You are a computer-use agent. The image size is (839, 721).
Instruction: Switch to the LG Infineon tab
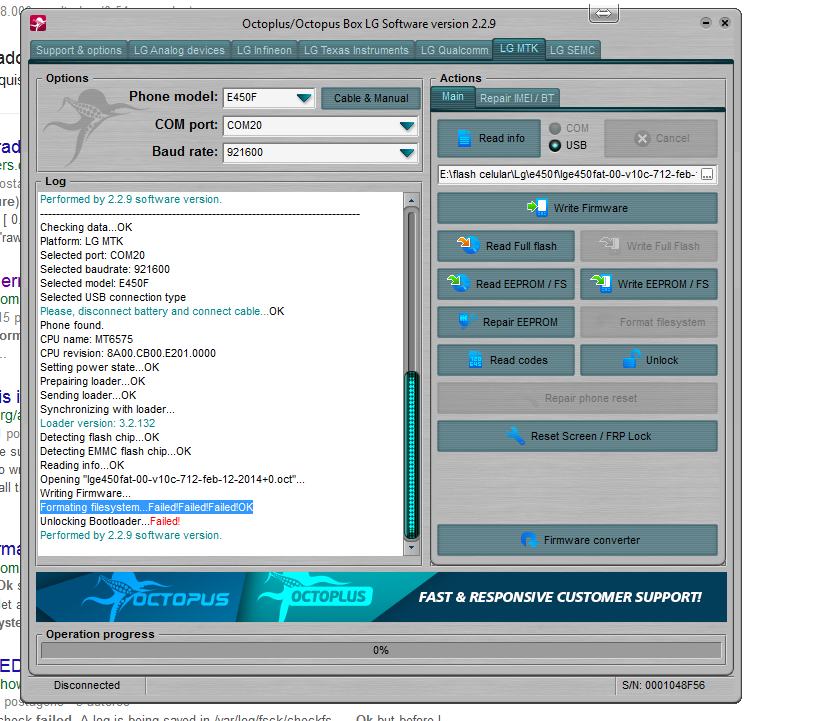pos(264,50)
